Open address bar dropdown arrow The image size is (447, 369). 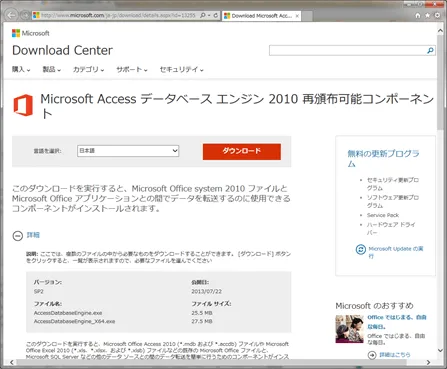click(x=209, y=15)
